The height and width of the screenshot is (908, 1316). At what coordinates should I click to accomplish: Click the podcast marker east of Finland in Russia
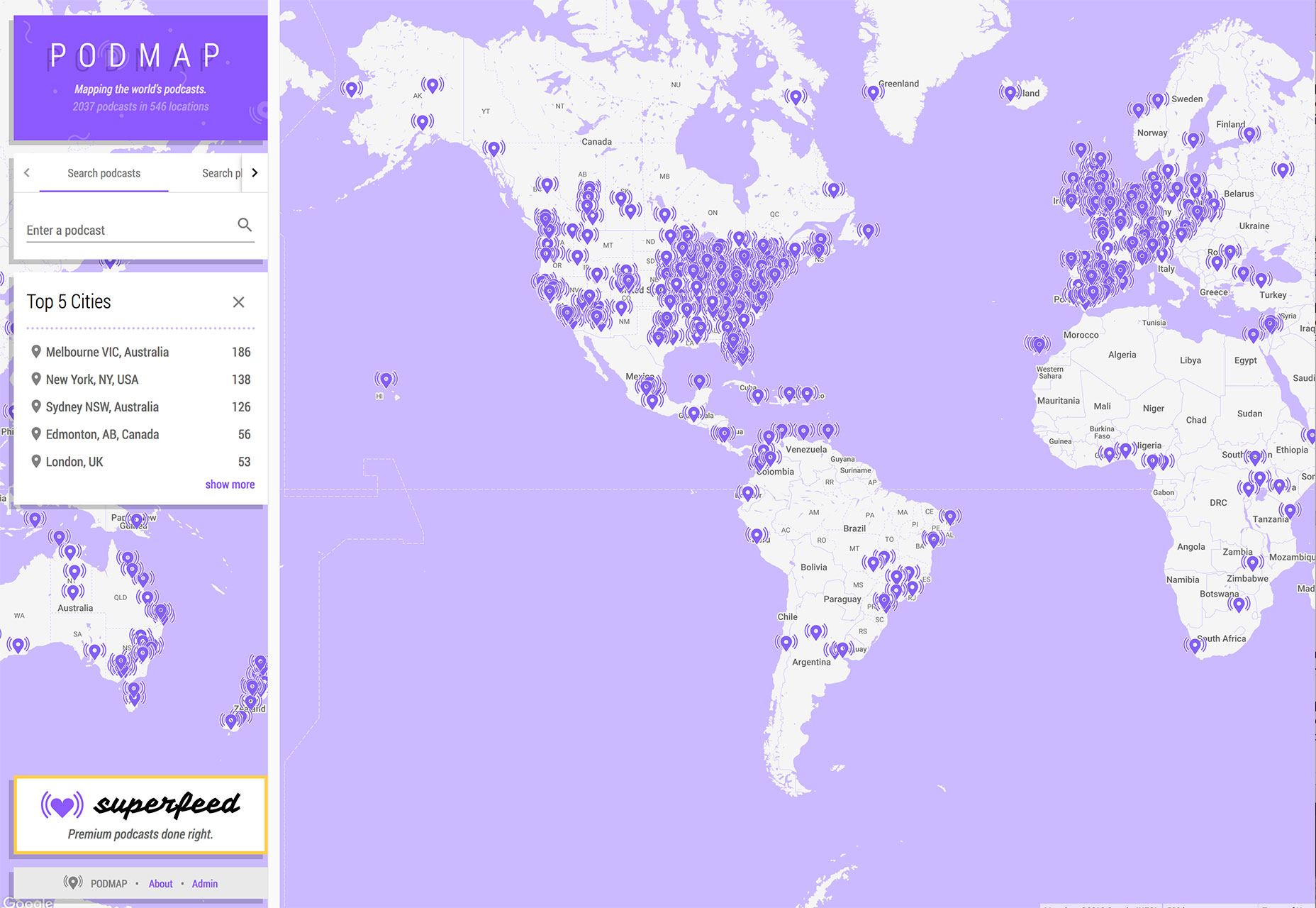tap(1282, 170)
